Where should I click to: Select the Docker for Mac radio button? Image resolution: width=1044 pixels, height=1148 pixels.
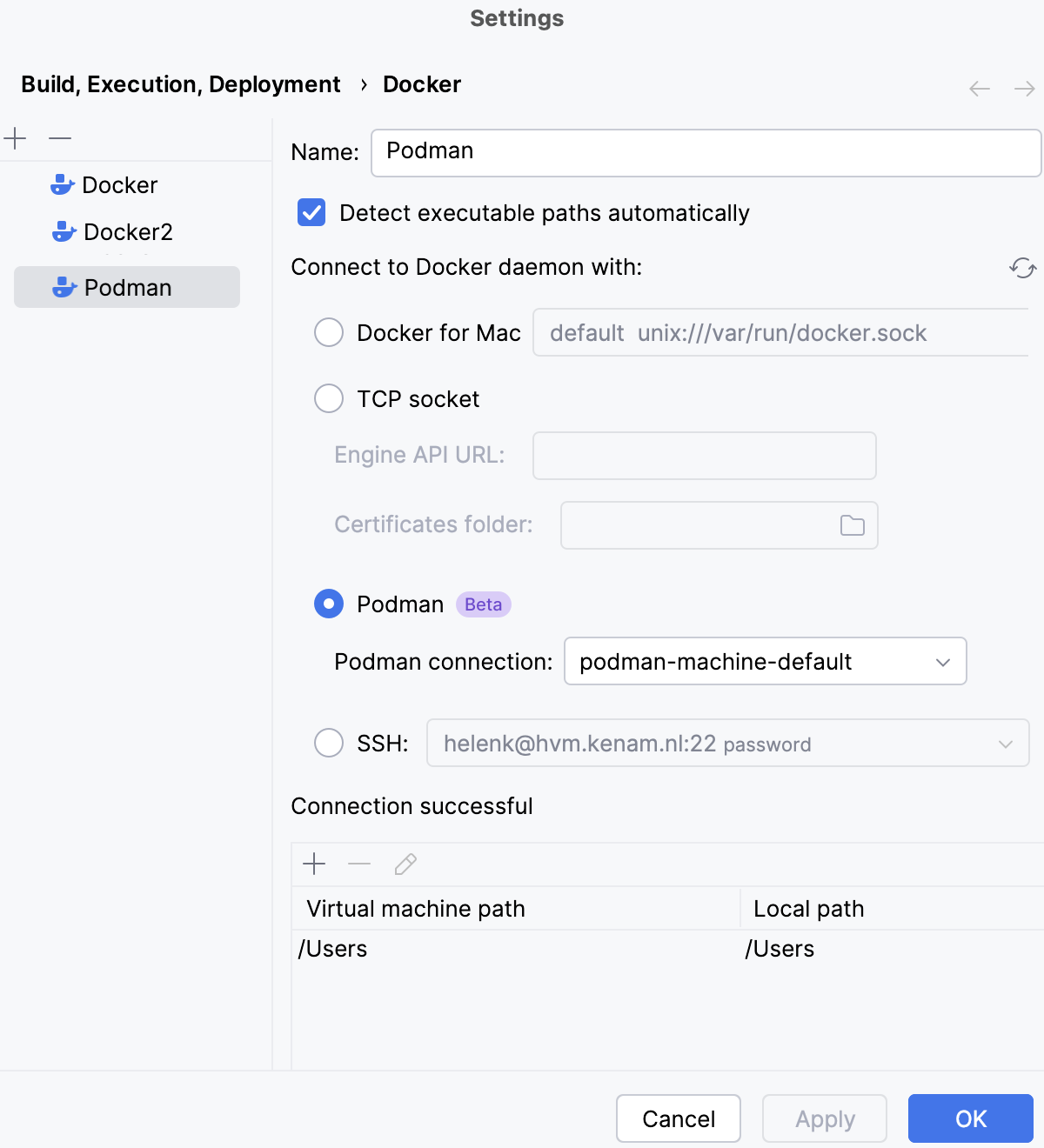point(329,332)
